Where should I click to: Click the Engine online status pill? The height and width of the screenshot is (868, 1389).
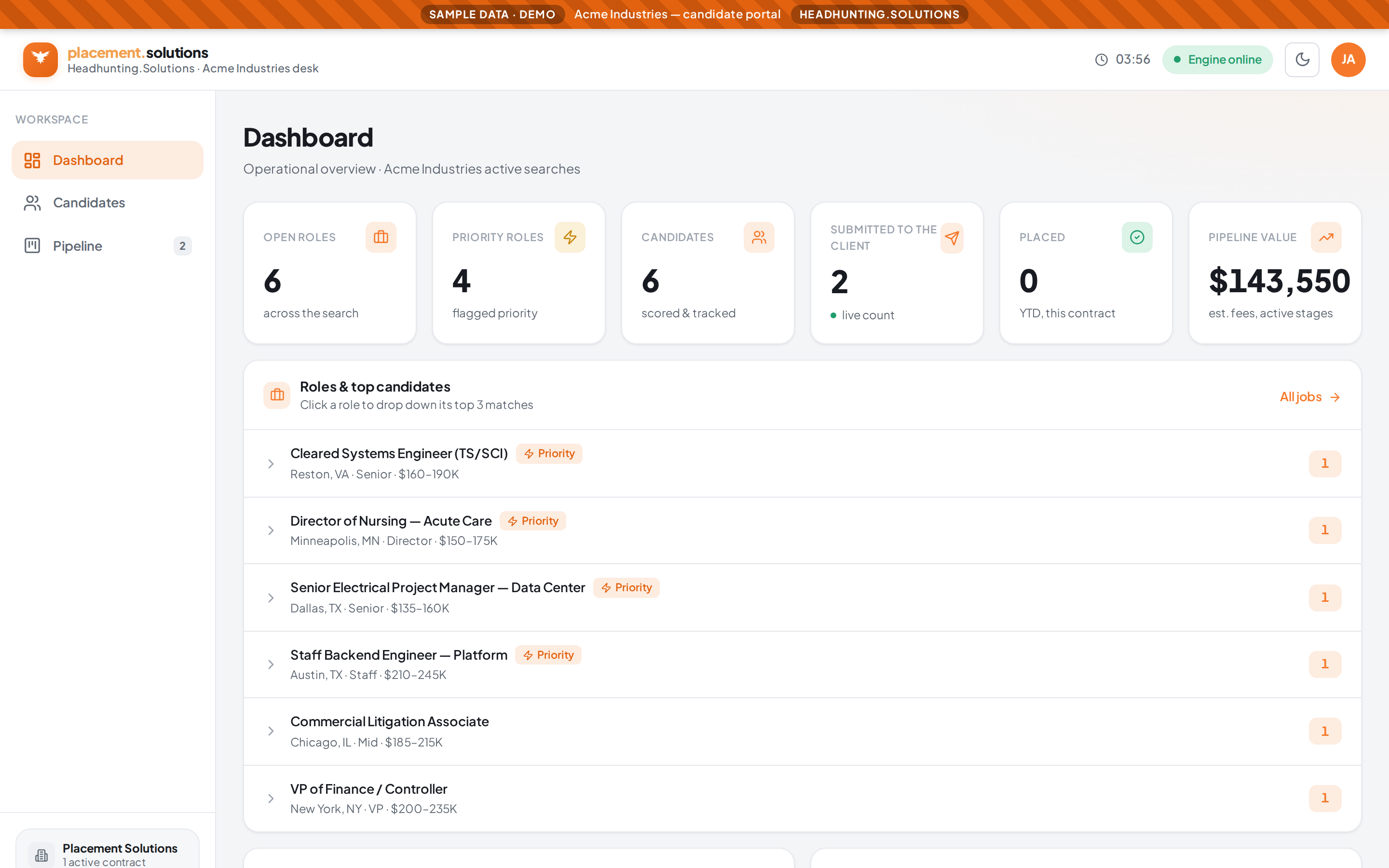[1217, 60]
